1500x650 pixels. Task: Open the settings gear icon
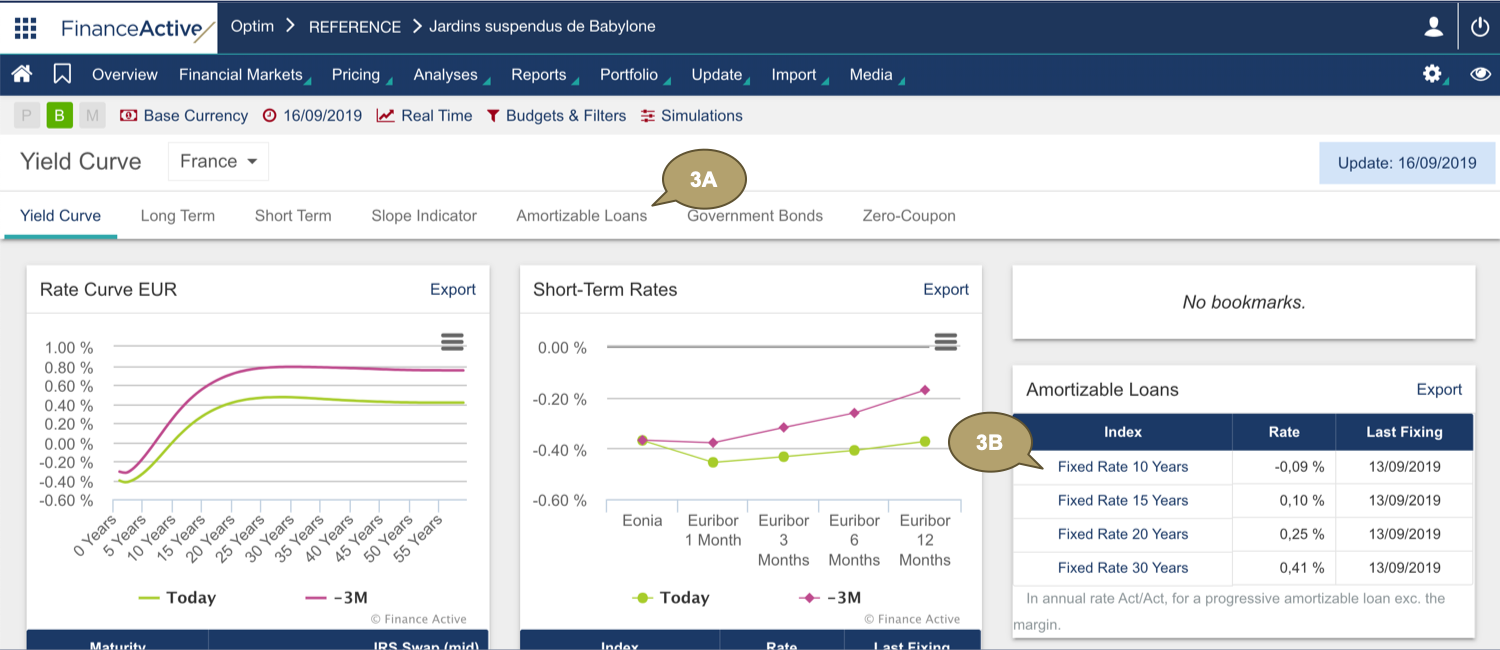pyautogui.click(x=1432, y=74)
